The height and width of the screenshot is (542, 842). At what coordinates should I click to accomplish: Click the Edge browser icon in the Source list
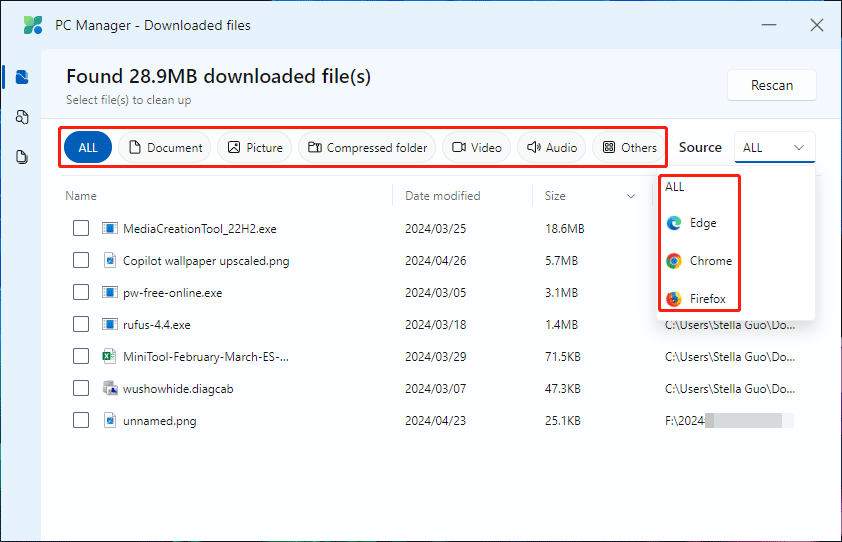674,223
